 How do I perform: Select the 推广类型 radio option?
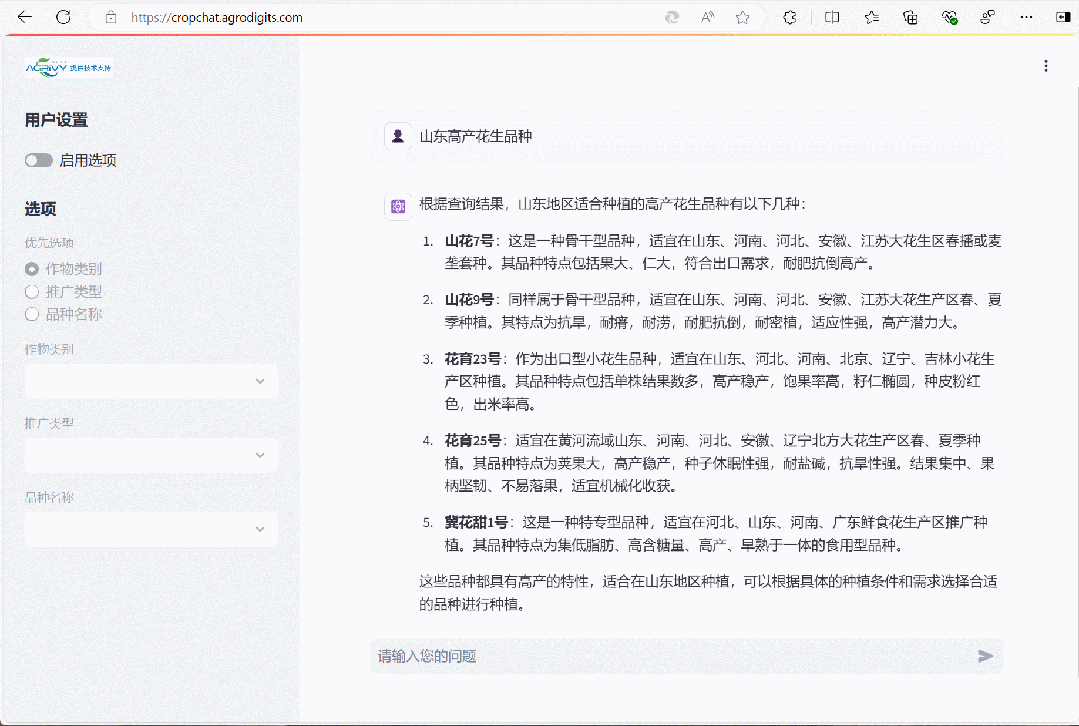(32, 292)
